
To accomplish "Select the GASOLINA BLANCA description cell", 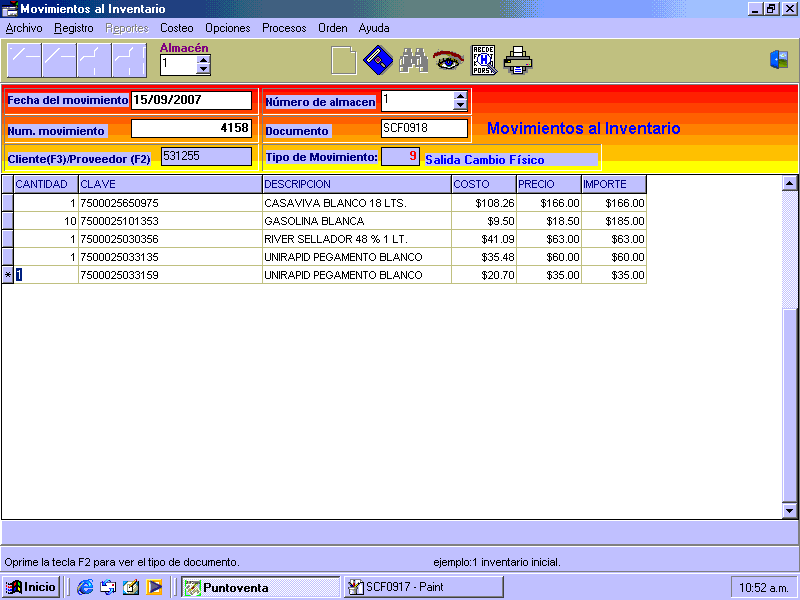I will click(x=356, y=221).
